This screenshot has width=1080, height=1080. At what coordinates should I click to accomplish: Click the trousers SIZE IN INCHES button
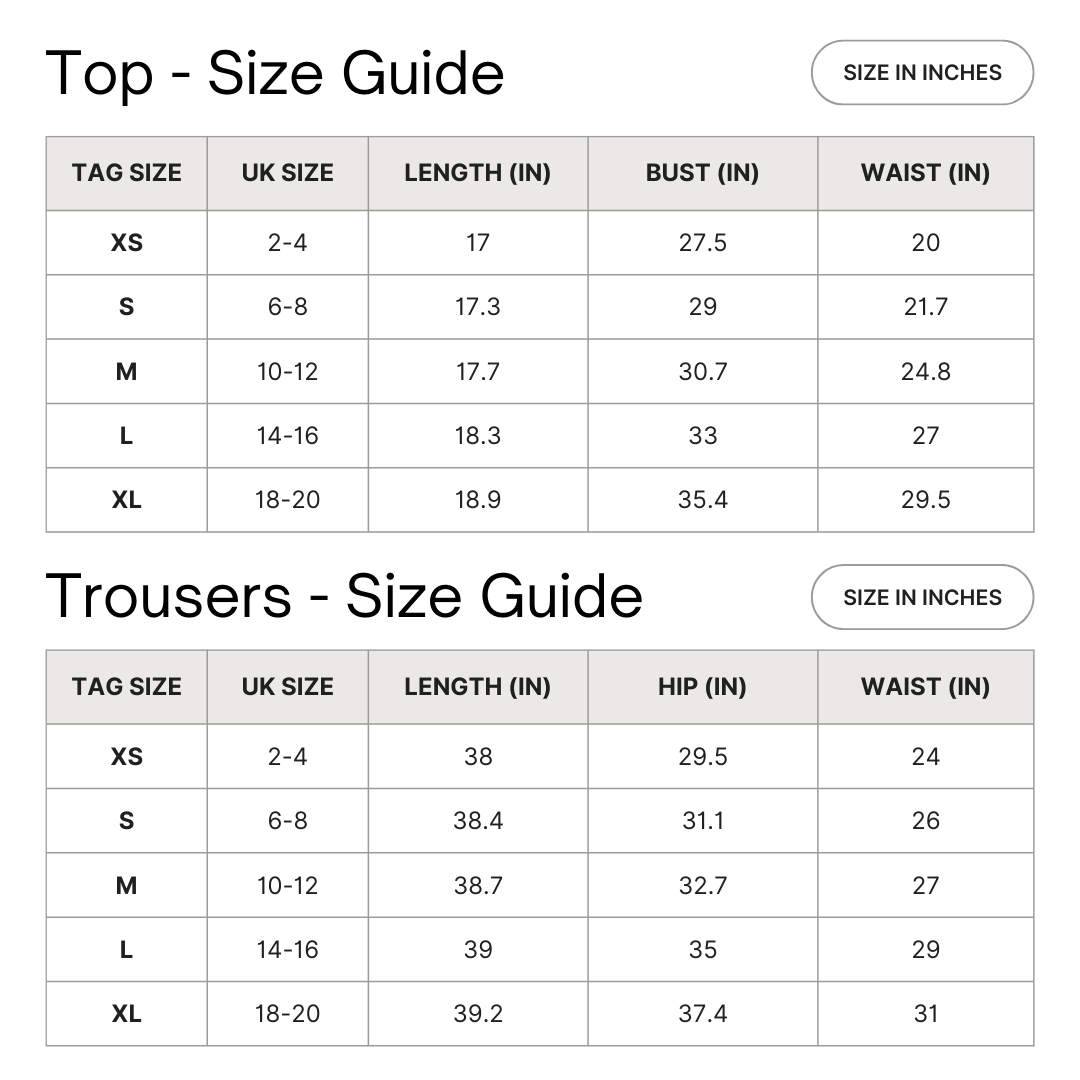coord(921,597)
